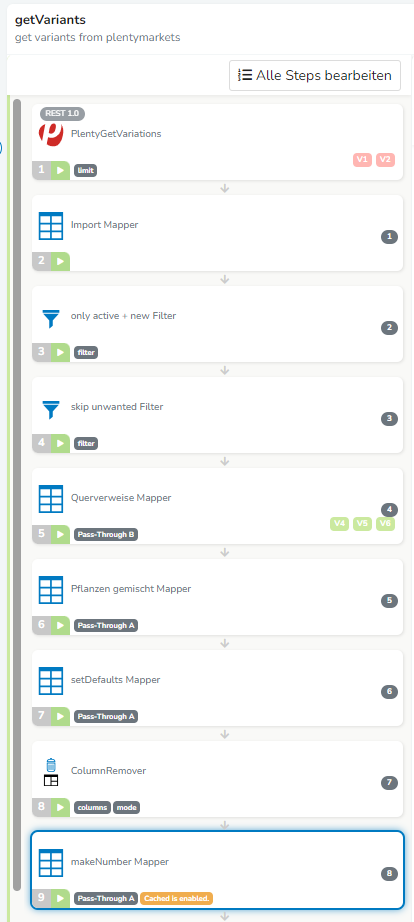Click the Import Mapper table icon
The image size is (414, 922).
[x=51, y=226]
